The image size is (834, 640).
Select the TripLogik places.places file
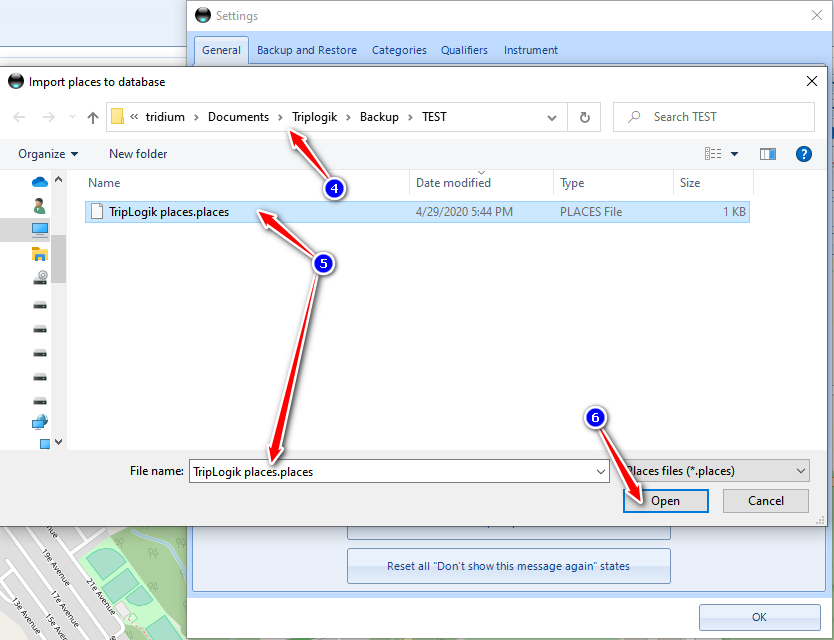417,212
